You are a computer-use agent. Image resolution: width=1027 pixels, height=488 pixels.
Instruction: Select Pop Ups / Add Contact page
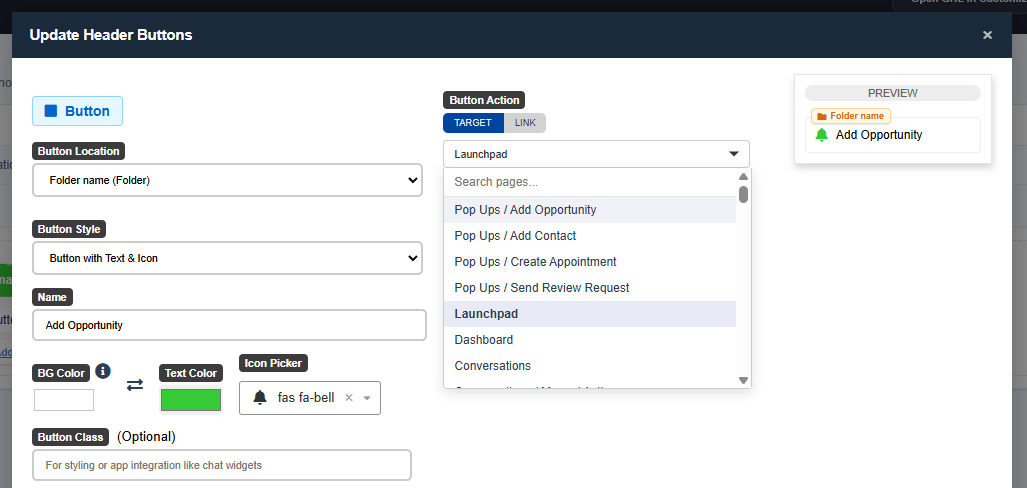(589, 236)
